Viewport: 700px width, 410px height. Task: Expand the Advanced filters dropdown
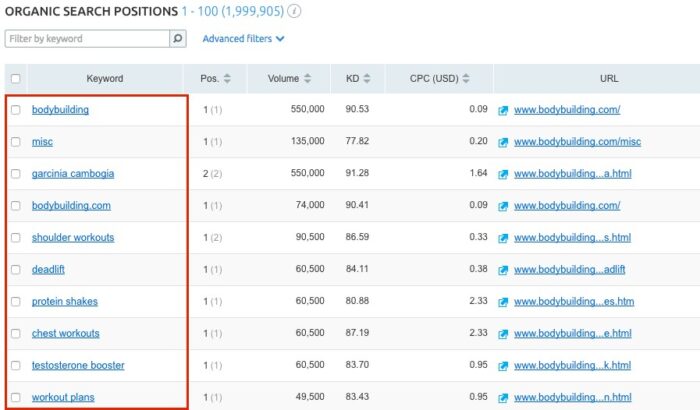click(x=243, y=39)
